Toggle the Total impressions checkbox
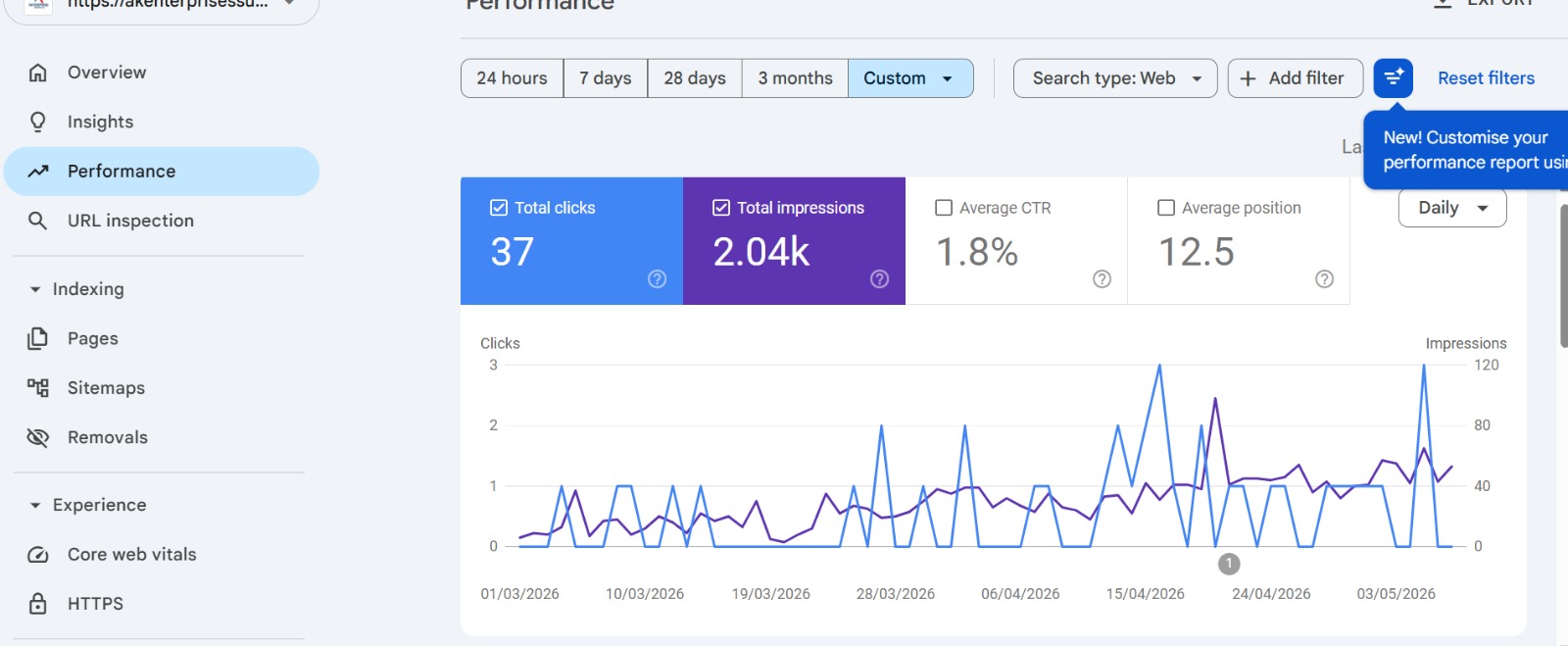Image resolution: width=1568 pixels, height=646 pixels. (721, 208)
